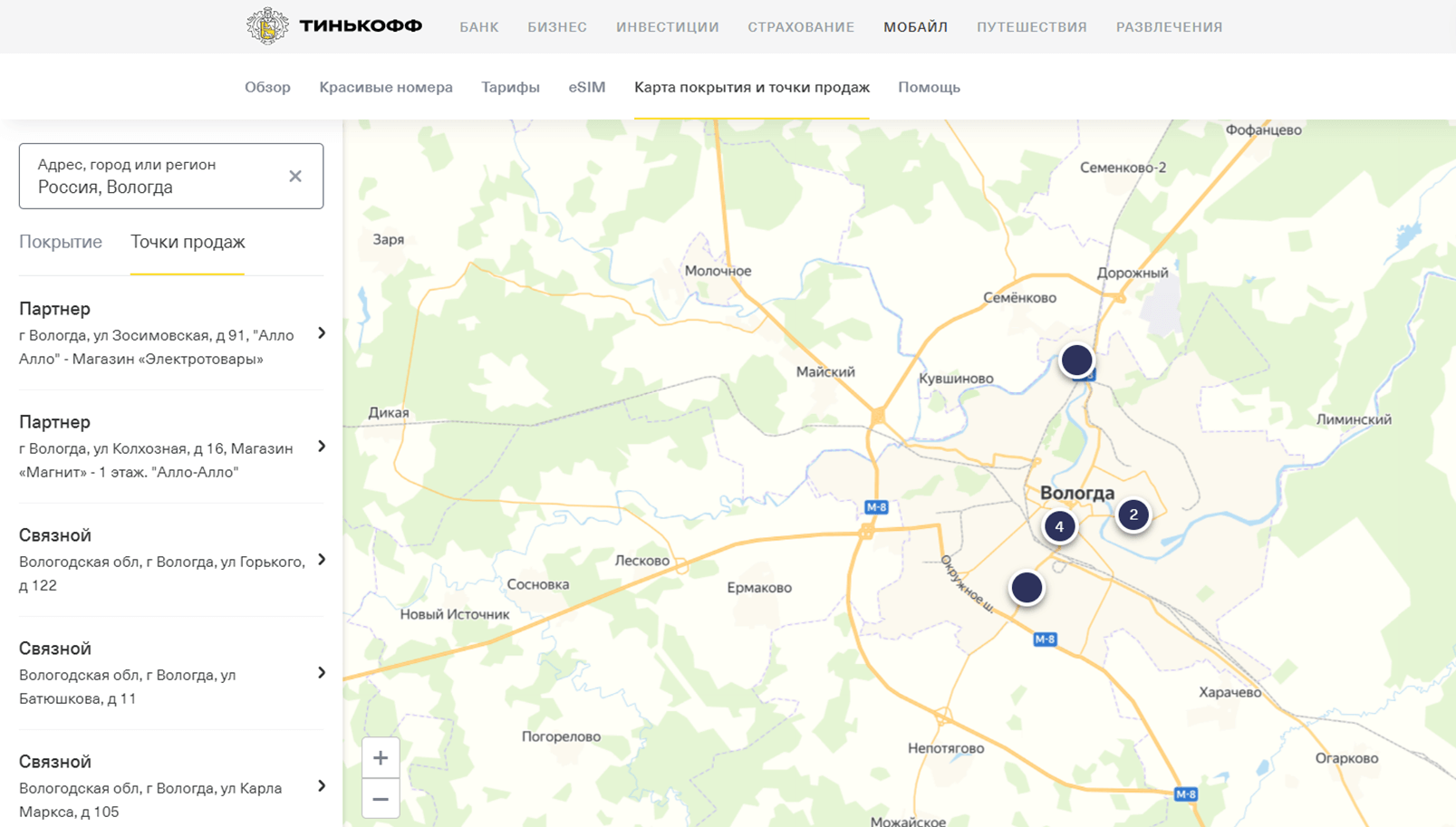The height and width of the screenshot is (827, 1456).
Task: Click the Заря label on the map
Action: pyautogui.click(x=389, y=239)
